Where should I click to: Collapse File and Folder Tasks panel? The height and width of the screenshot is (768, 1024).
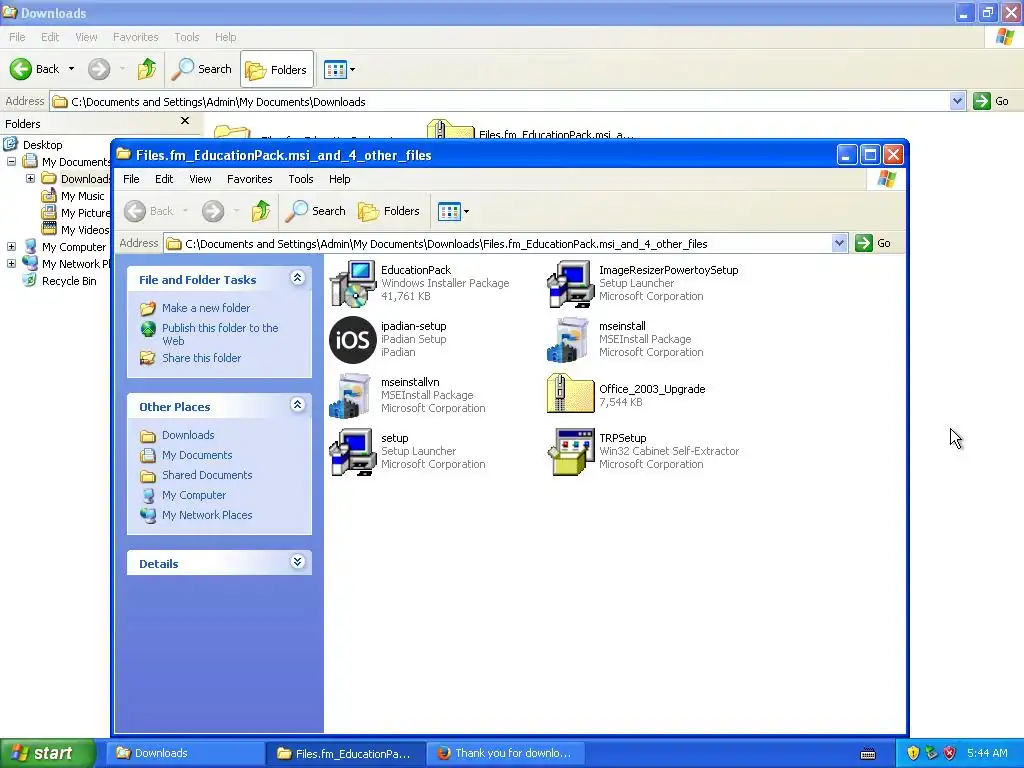297,278
